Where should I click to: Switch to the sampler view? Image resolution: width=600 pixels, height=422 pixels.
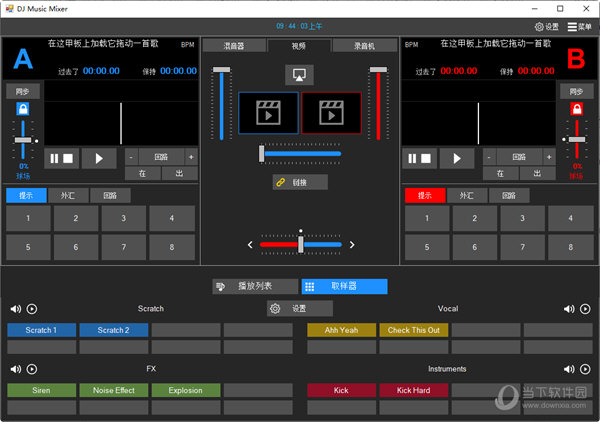pos(344,286)
